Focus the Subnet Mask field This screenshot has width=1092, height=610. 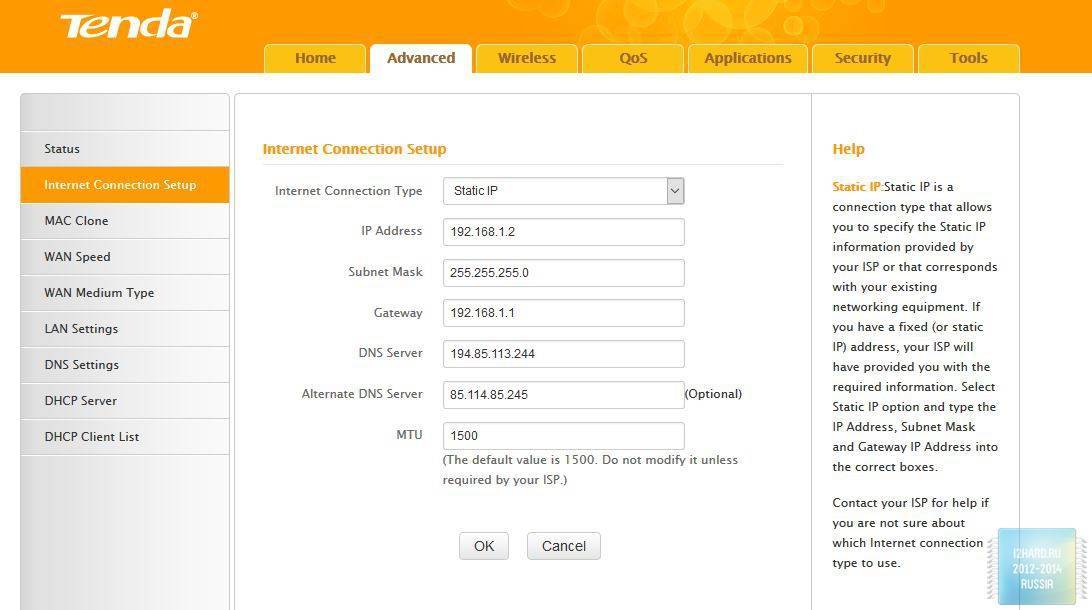tap(563, 273)
